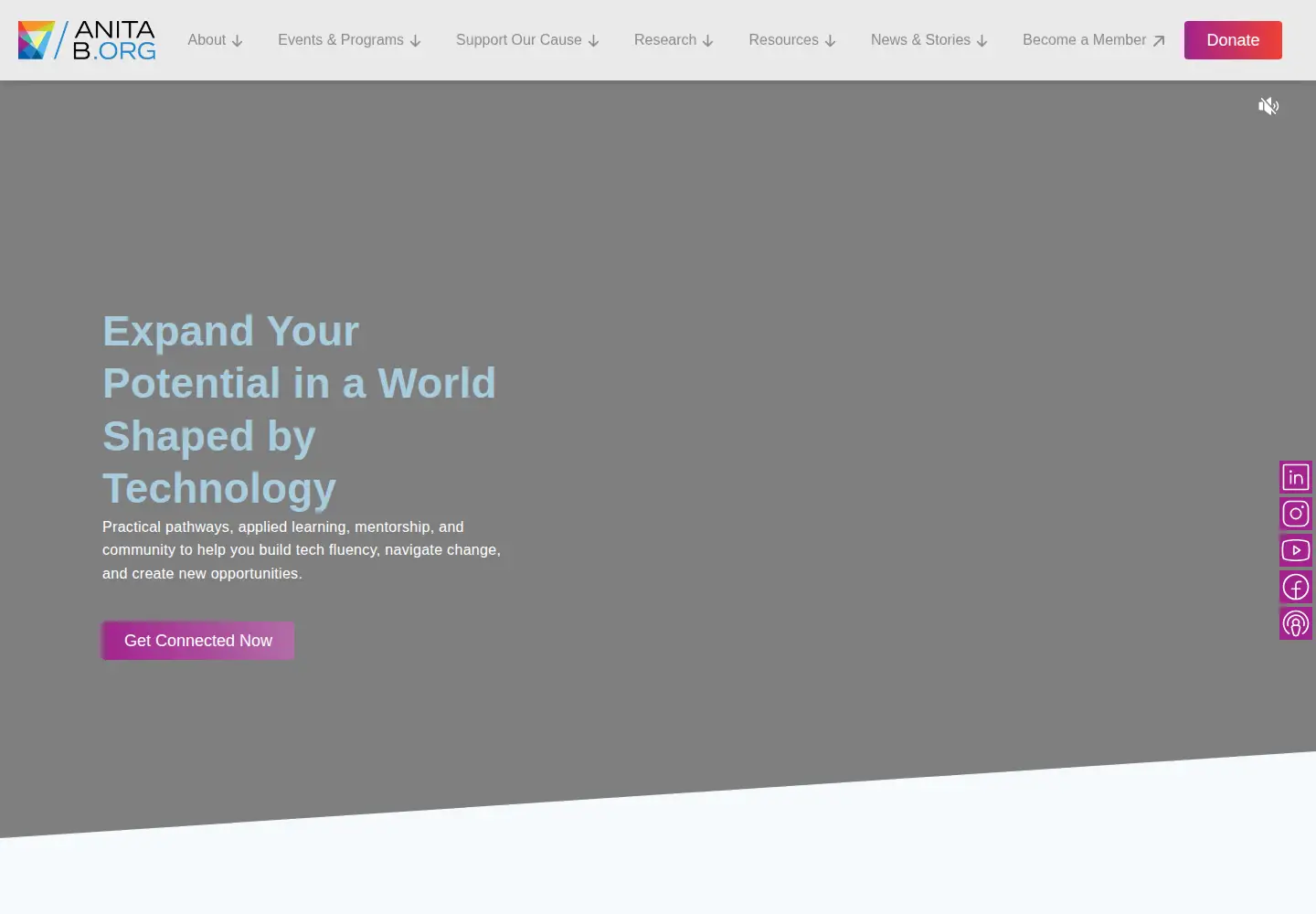Go to AnitaB.org home via logo

[x=87, y=40]
